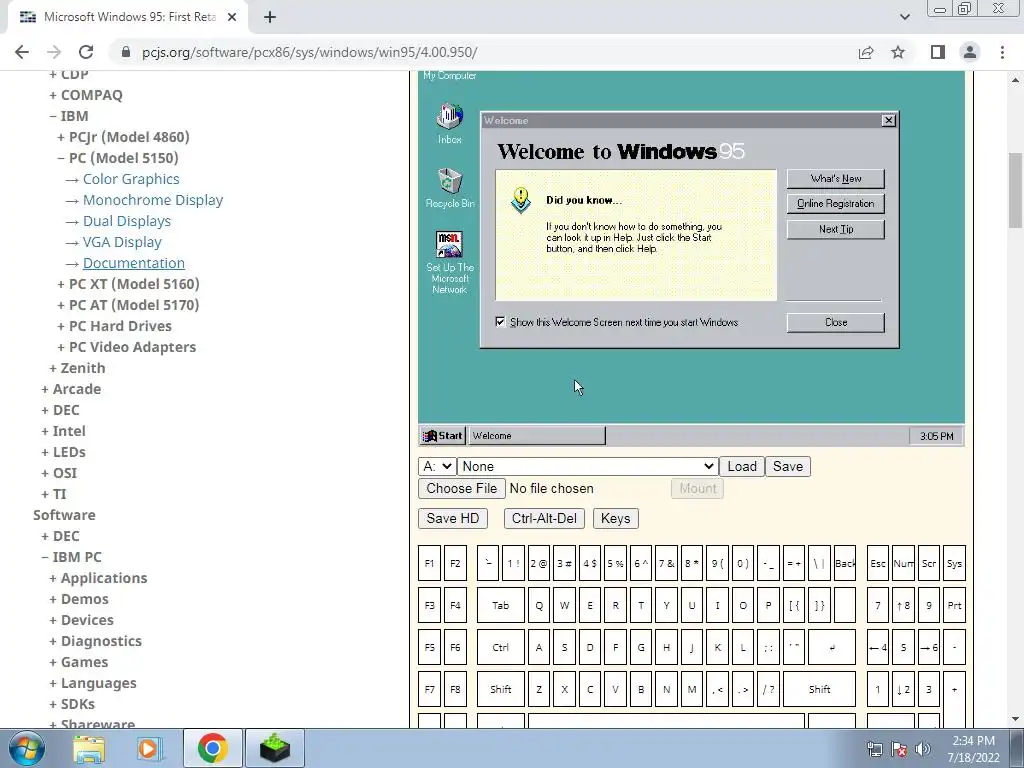This screenshot has width=1024, height=768.
Task: Click the Windows 95 Start button
Action: coord(442,436)
